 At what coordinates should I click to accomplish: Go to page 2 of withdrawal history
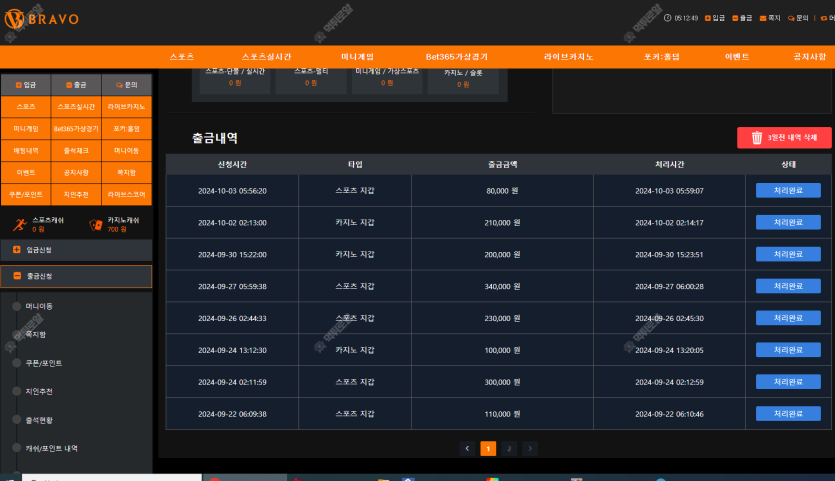509,449
